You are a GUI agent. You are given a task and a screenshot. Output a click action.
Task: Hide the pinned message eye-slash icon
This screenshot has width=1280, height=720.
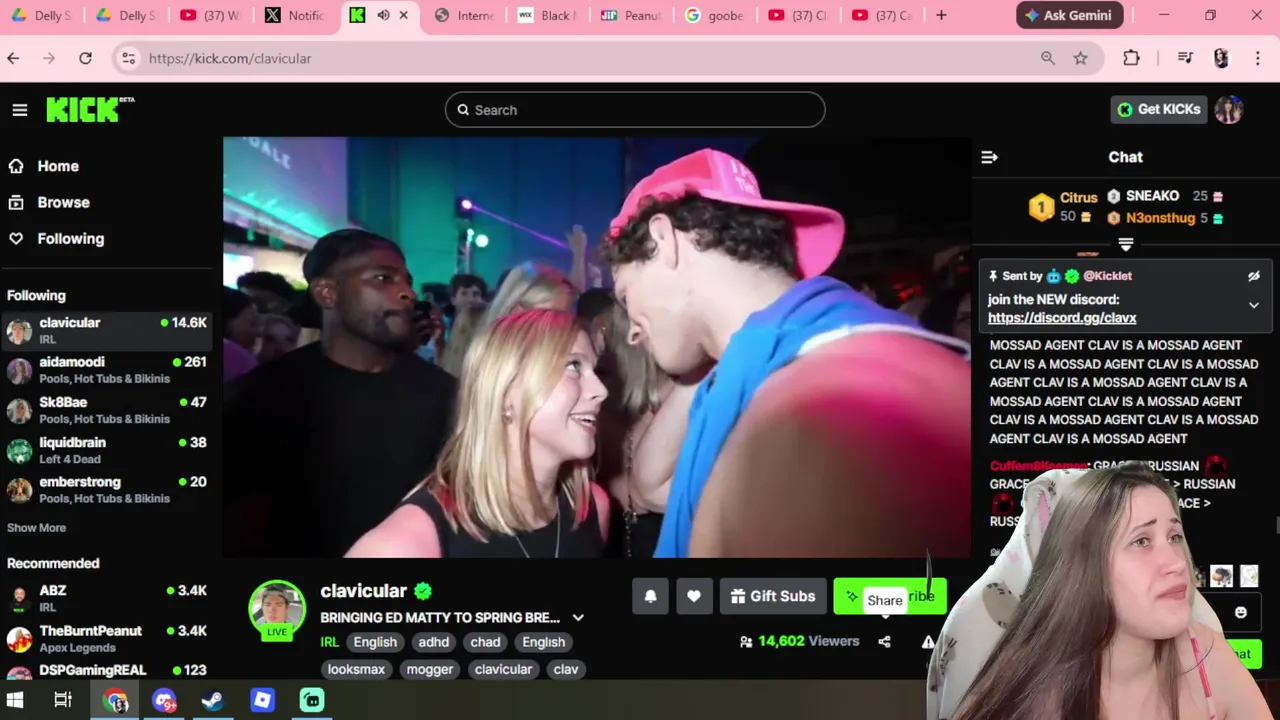coord(1253,276)
